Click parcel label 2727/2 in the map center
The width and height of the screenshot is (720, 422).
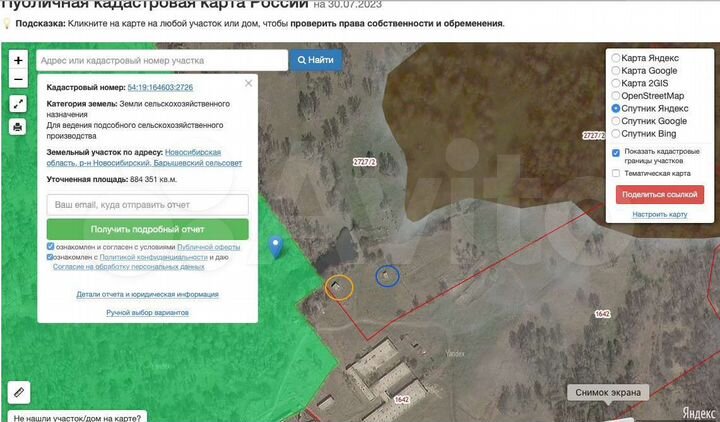click(x=365, y=162)
